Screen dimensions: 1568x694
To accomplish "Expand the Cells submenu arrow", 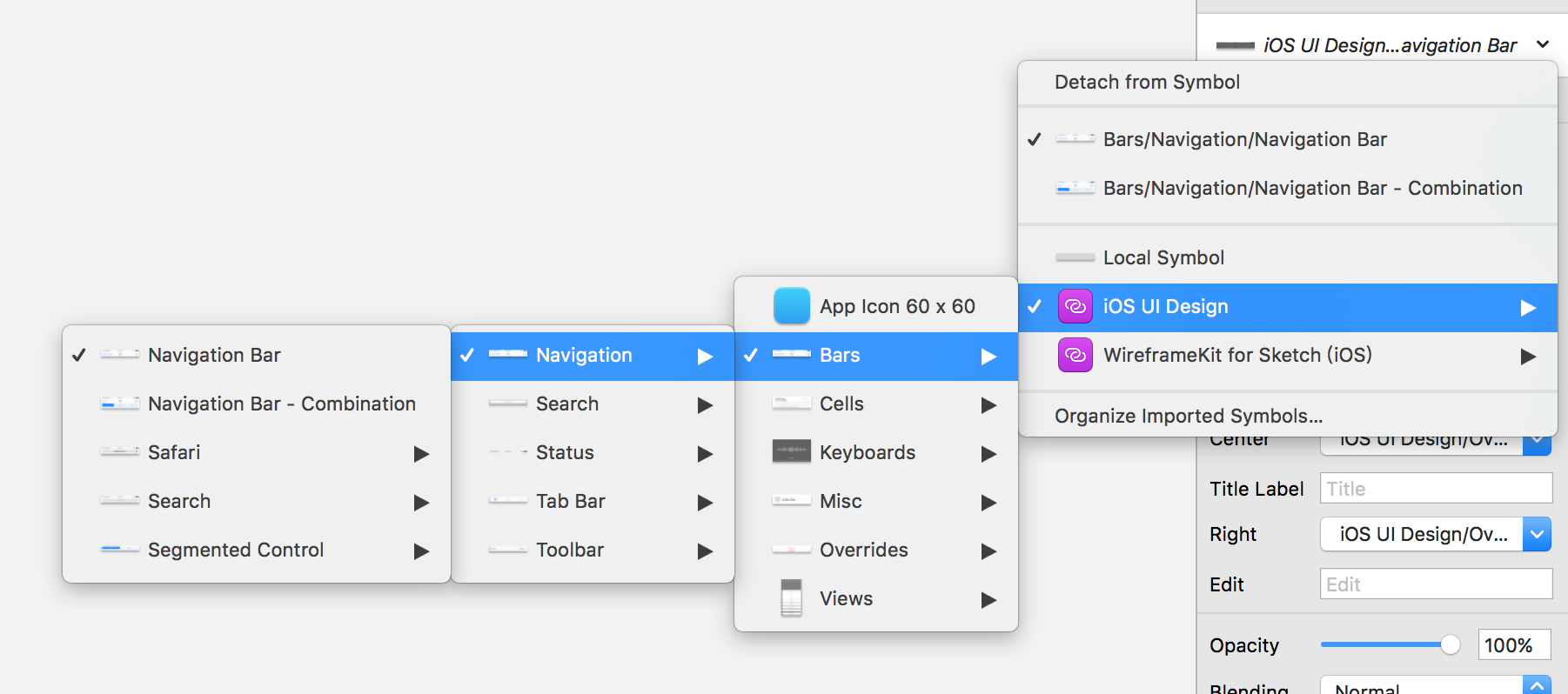I will pos(988,404).
